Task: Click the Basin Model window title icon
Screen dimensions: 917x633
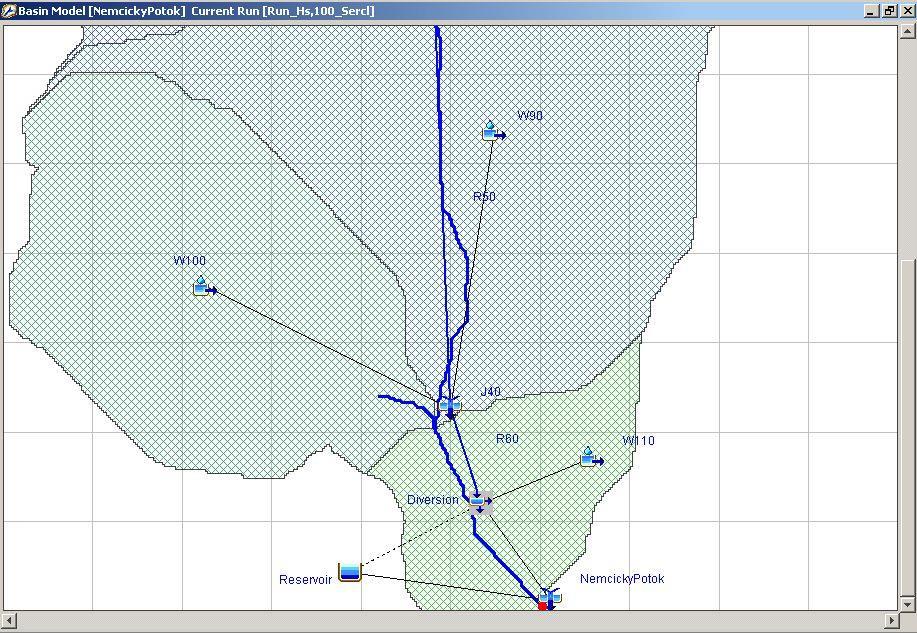Action: point(9,11)
